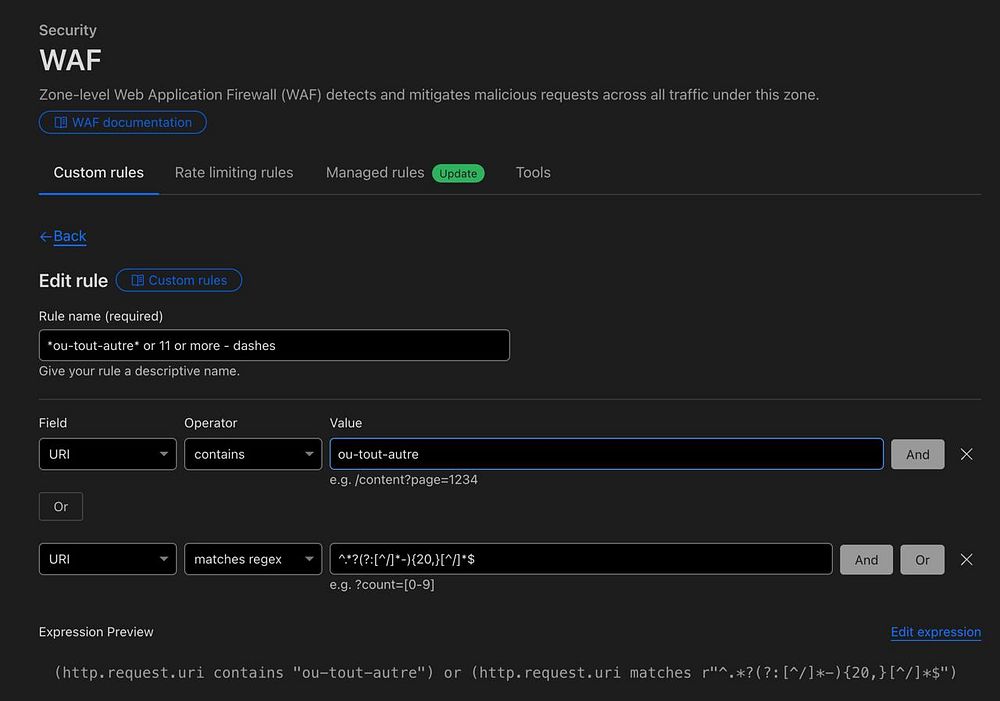Click into the Rule name input field
1000x701 pixels.
[x=274, y=345]
